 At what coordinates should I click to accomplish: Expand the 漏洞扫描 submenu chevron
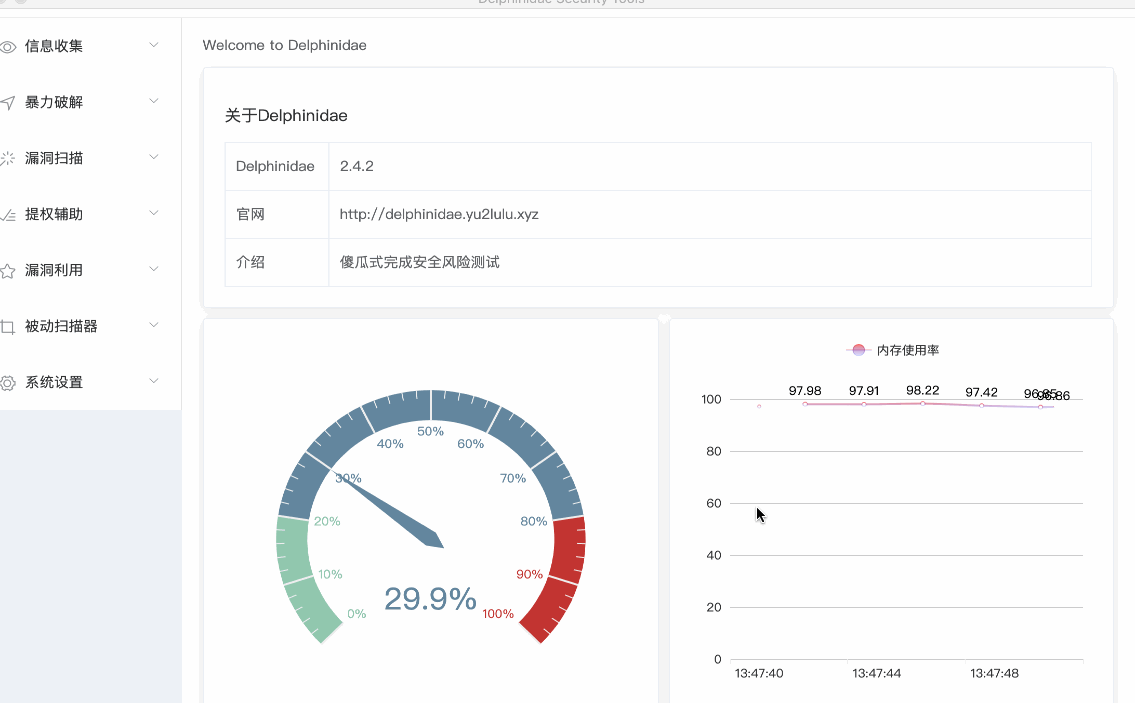153,157
